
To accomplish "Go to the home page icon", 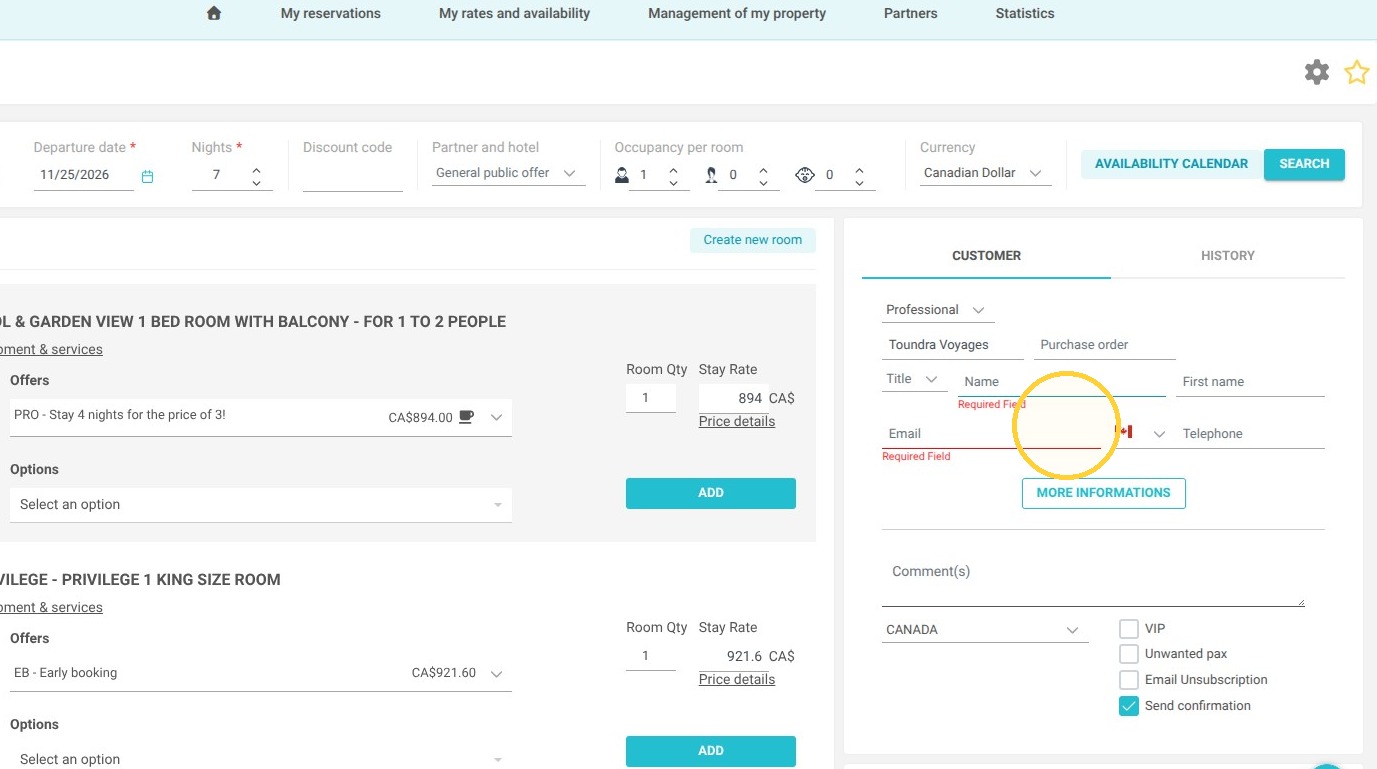I will tap(213, 13).
